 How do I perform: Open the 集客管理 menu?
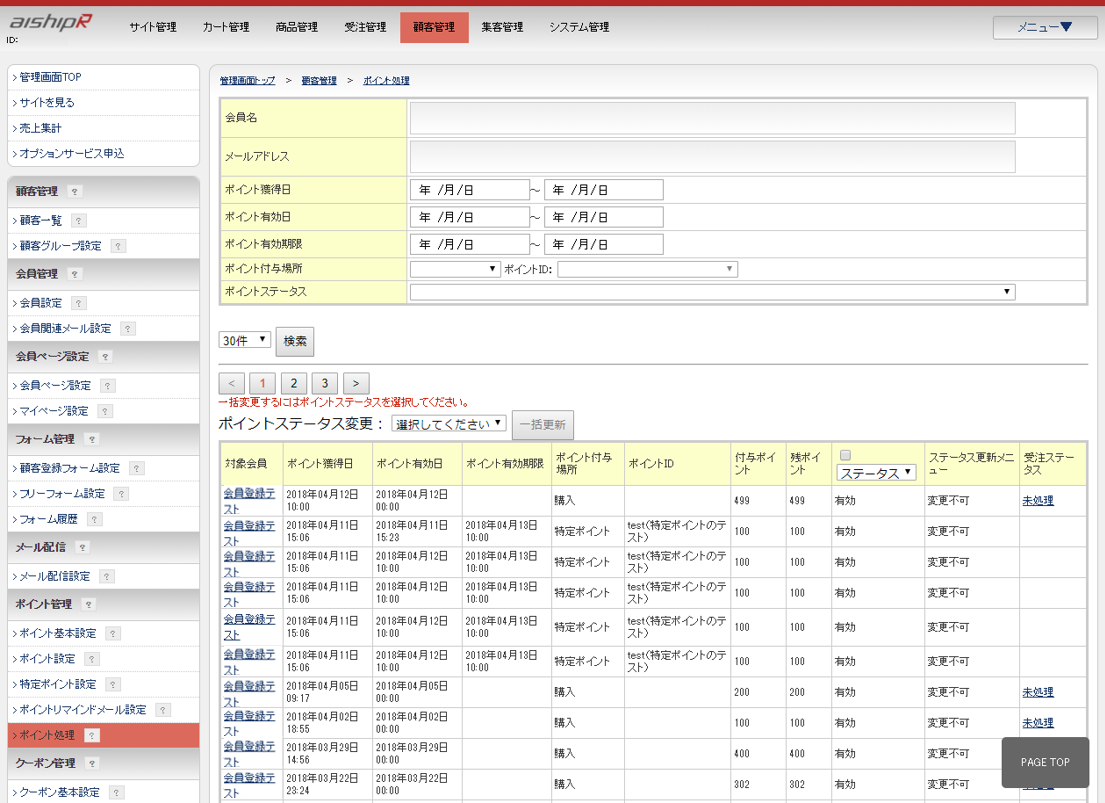point(502,27)
